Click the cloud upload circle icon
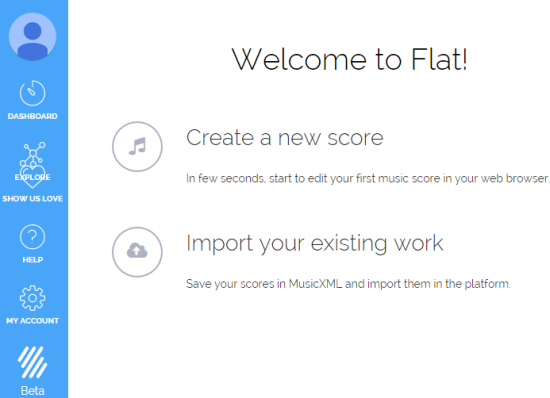Viewport: 550px width, 398px height. click(x=137, y=252)
